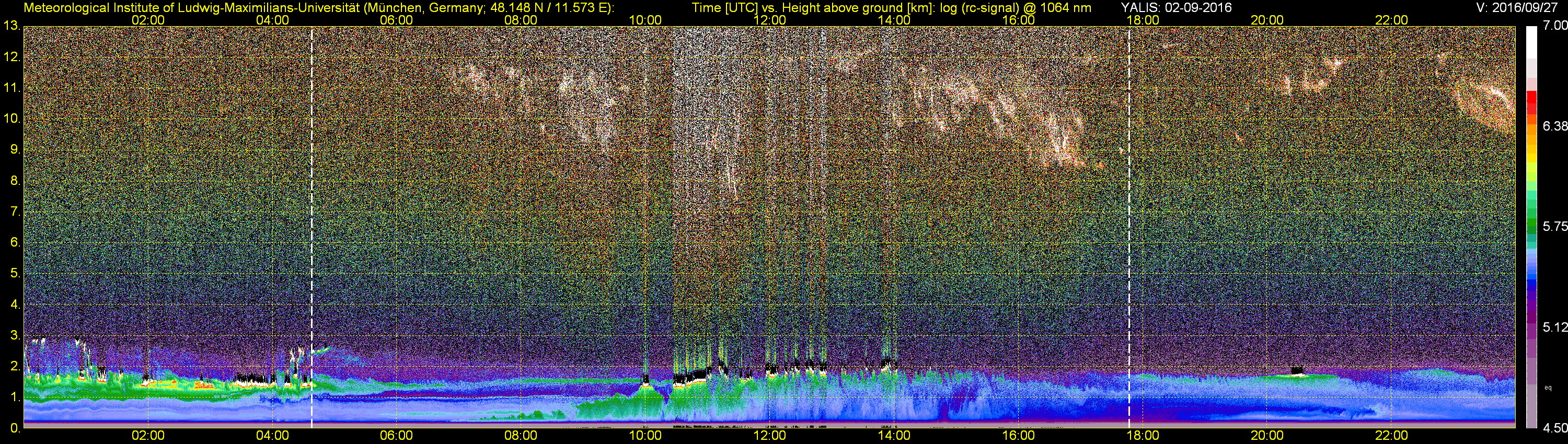Click the small 'eq' label on color bar
Image resolution: width=1568 pixels, height=444 pixels.
click(x=1548, y=388)
